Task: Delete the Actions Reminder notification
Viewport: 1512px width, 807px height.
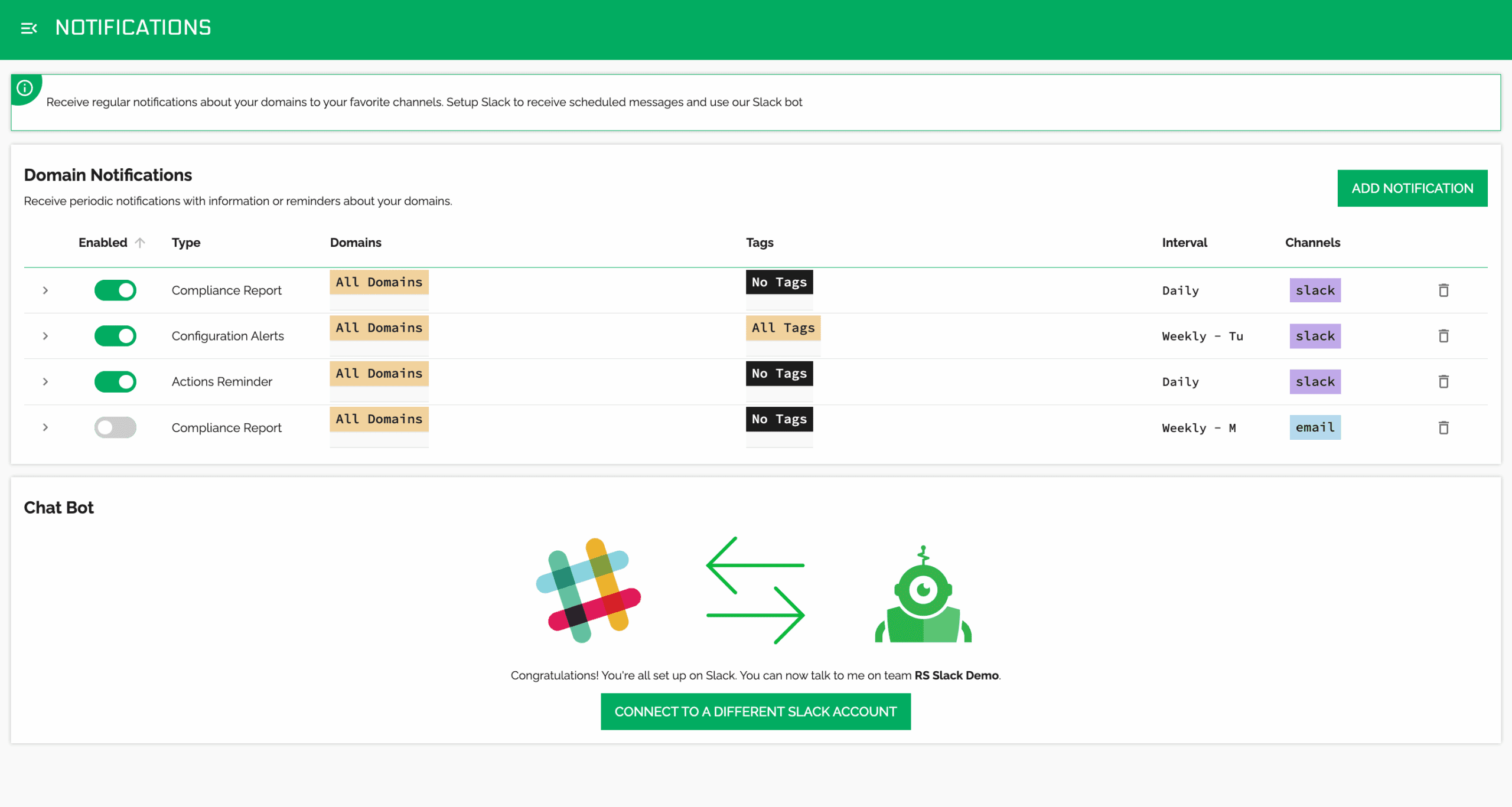Action: coord(1443,381)
